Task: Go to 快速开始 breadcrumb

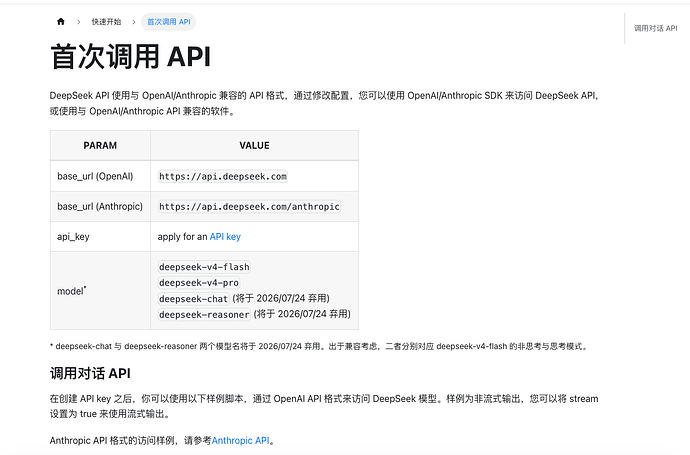Action: coord(106,22)
